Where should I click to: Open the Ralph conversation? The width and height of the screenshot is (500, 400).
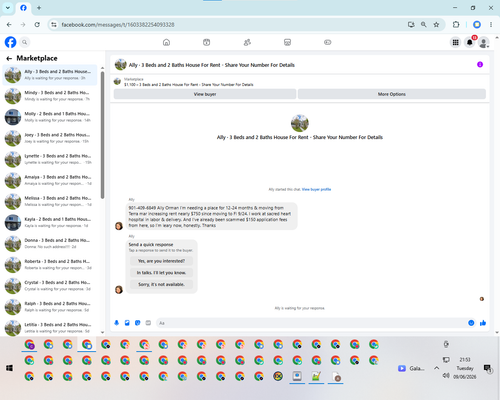click(x=50, y=307)
